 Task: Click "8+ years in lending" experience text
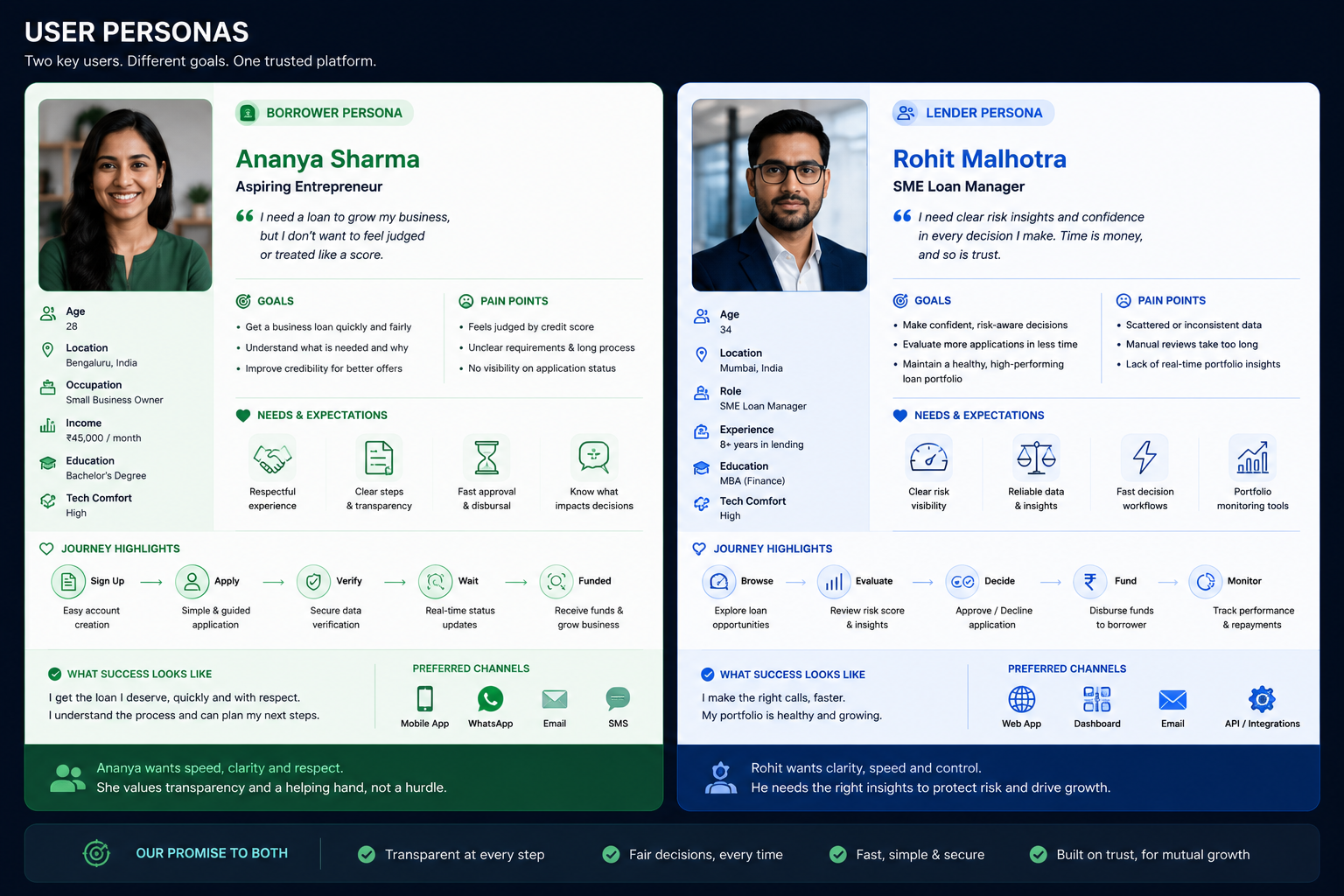761,444
